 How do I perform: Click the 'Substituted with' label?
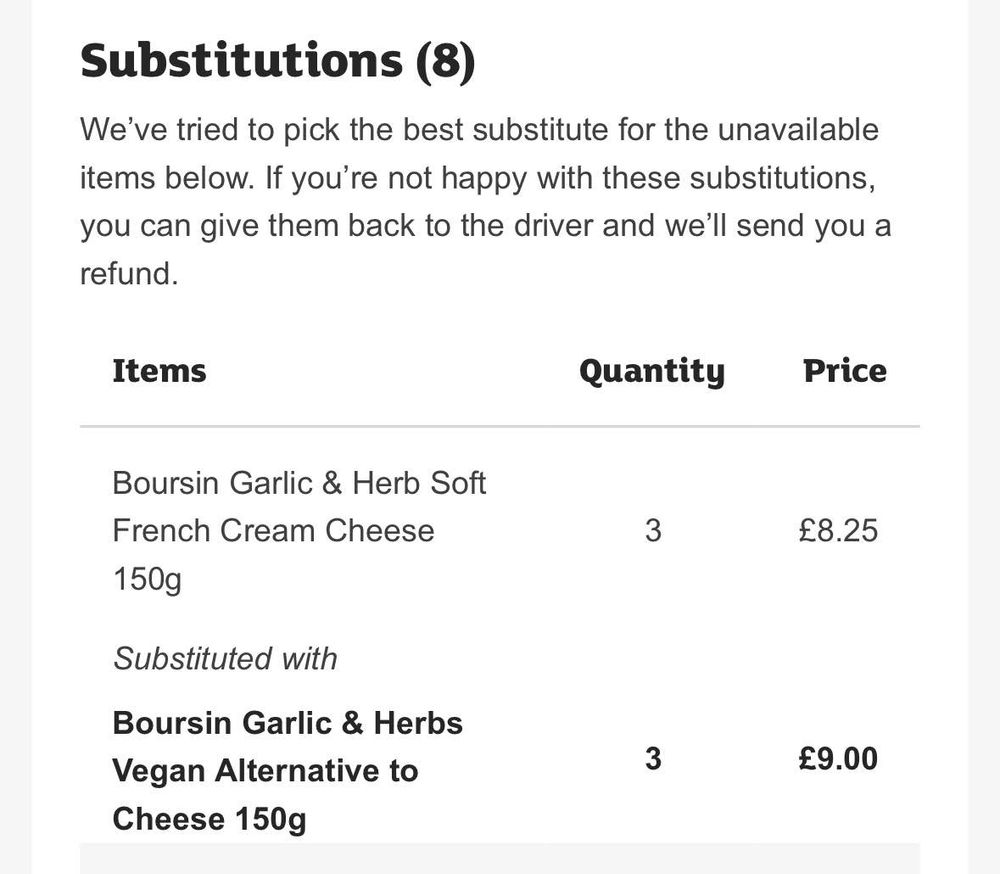[225, 658]
